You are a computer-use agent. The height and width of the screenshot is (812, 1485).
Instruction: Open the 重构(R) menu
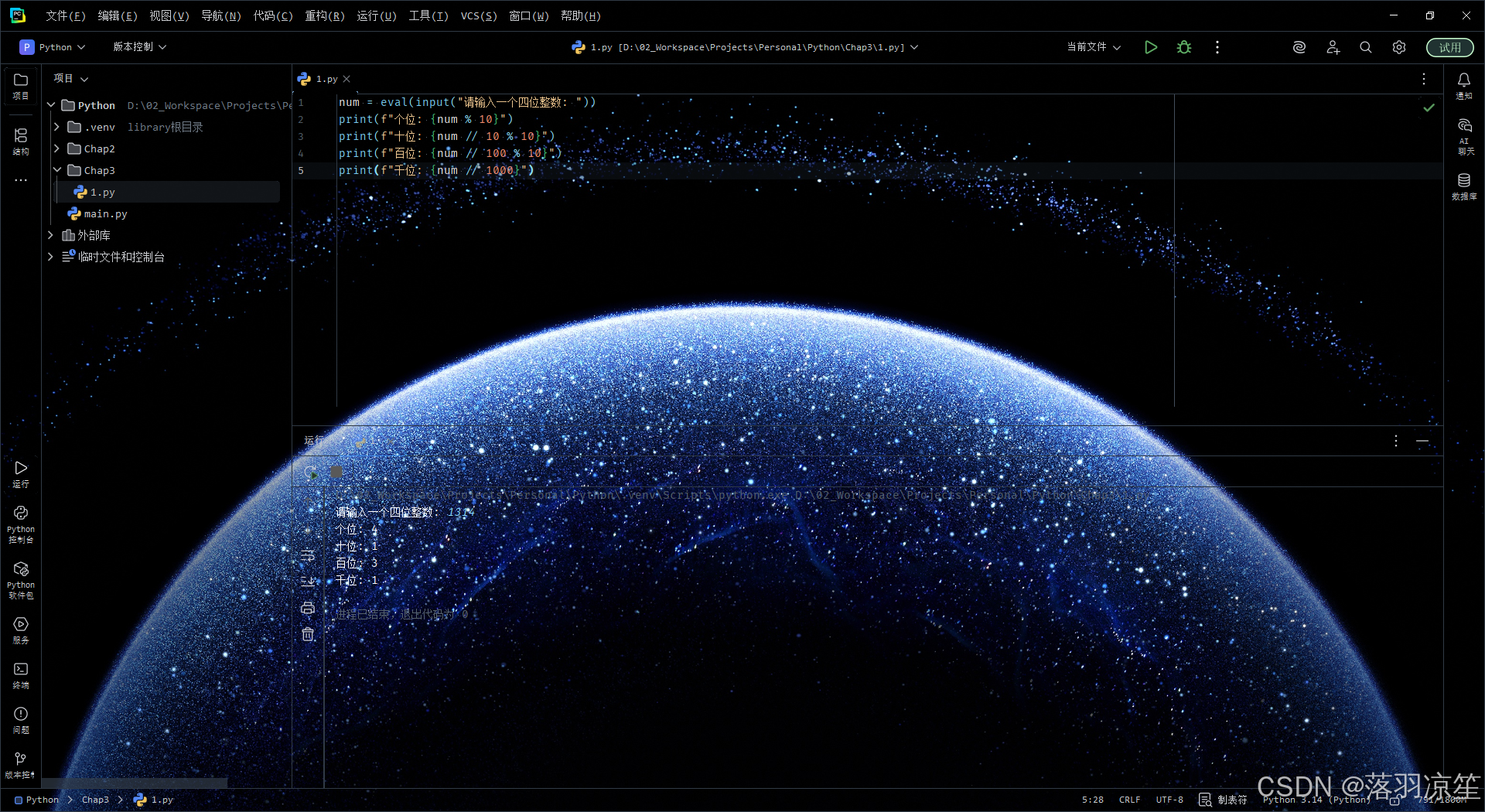pyautogui.click(x=325, y=16)
